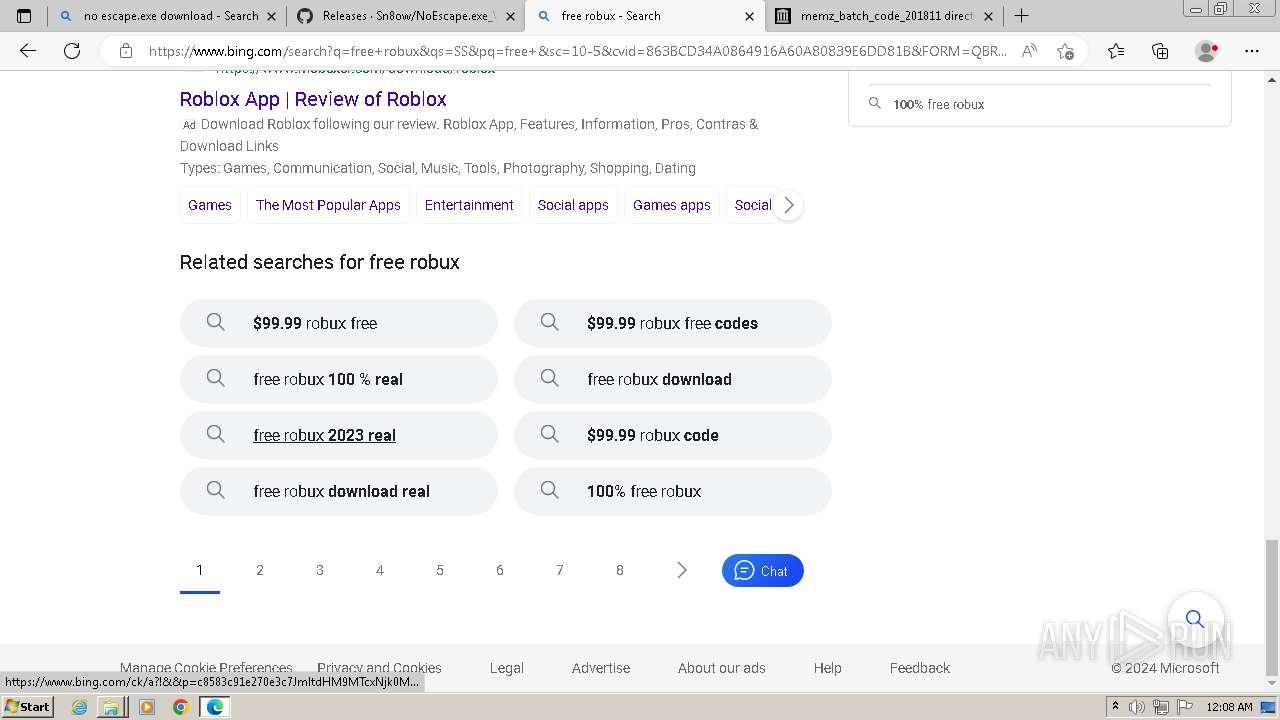Screen dimensions: 1280x720
Task: Search related: free robux download real
Action: pyautogui.click(x=339, y=491)
